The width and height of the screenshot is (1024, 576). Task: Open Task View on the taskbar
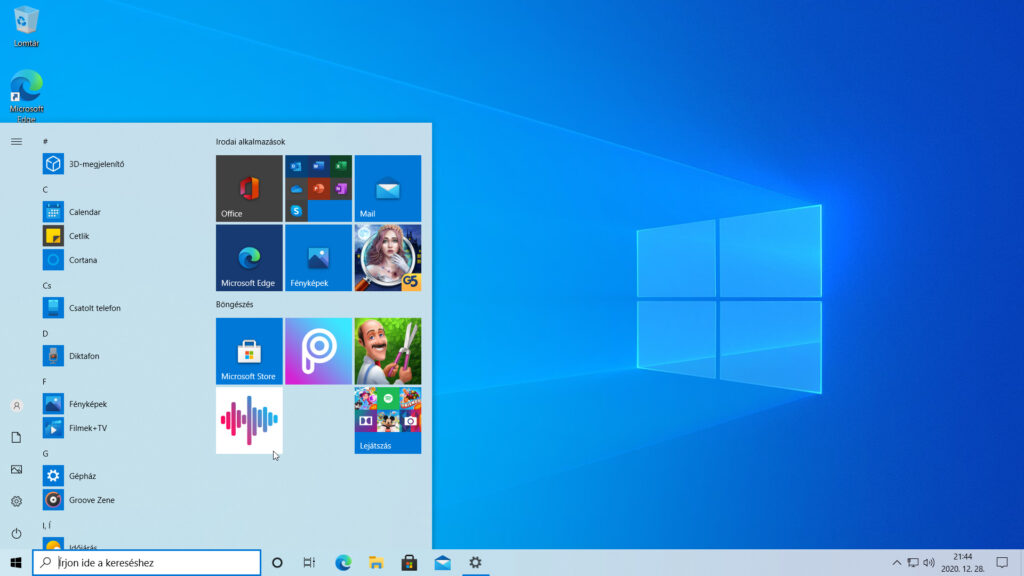coord(309,562)
